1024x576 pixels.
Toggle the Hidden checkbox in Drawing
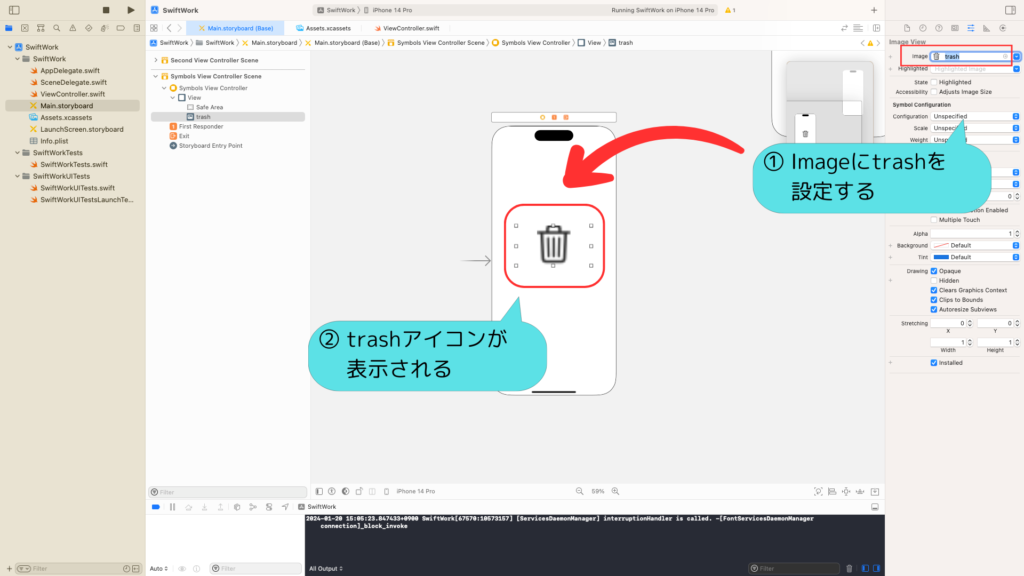point(934,280)
